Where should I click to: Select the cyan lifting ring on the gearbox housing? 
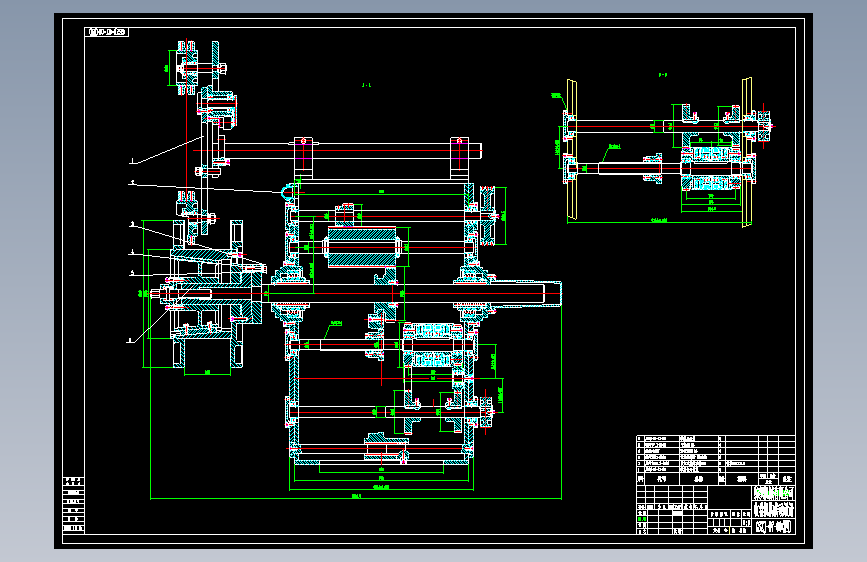click(288, 192)
